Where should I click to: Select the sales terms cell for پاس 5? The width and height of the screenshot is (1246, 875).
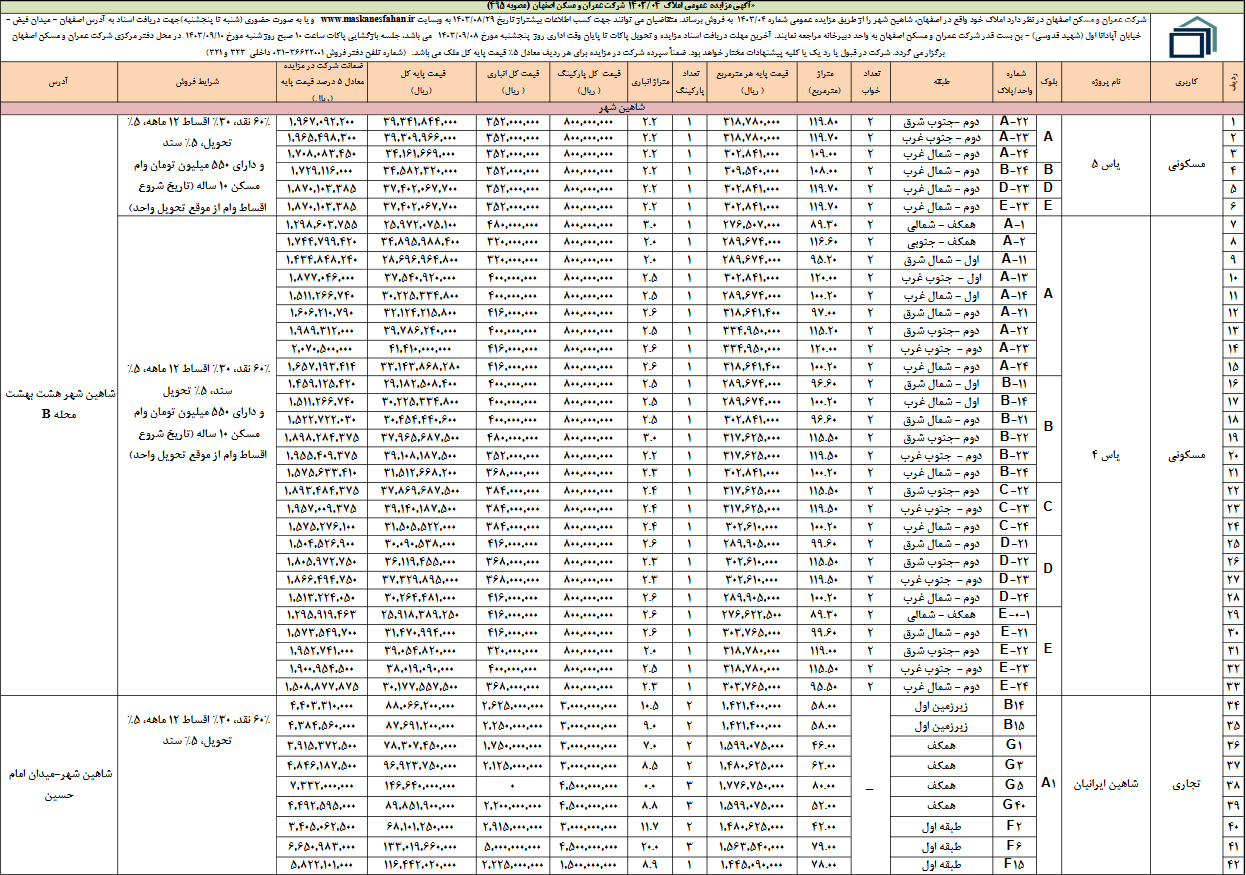197,167
